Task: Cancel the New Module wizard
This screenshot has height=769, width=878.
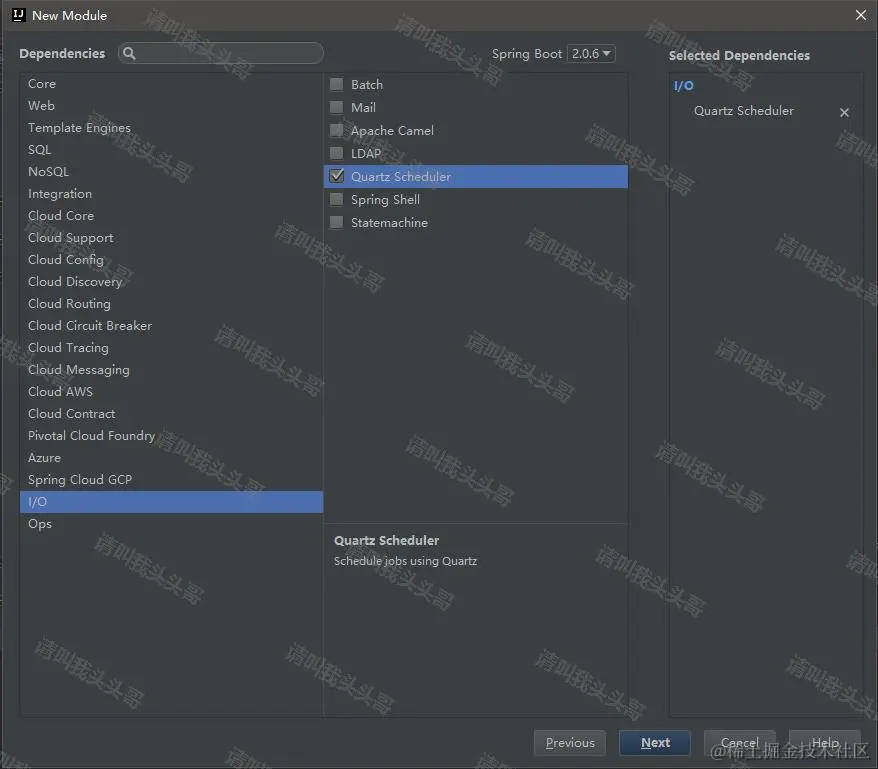Action: tap(740, 743)
